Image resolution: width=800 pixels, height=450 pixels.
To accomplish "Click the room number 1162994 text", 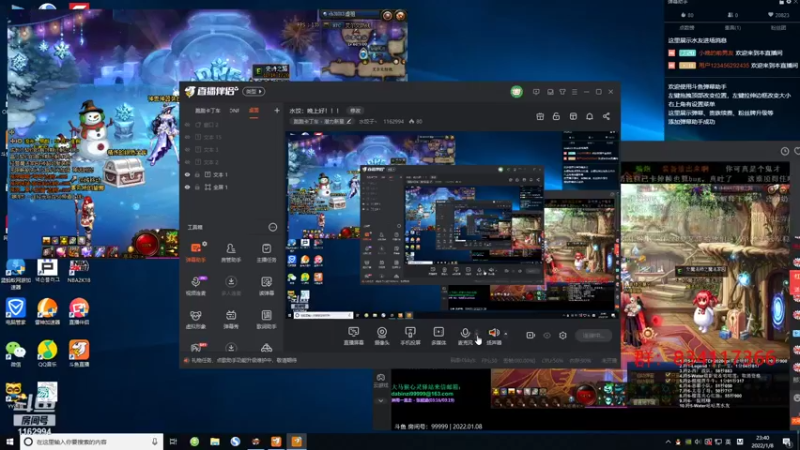I will click(393, 121).
